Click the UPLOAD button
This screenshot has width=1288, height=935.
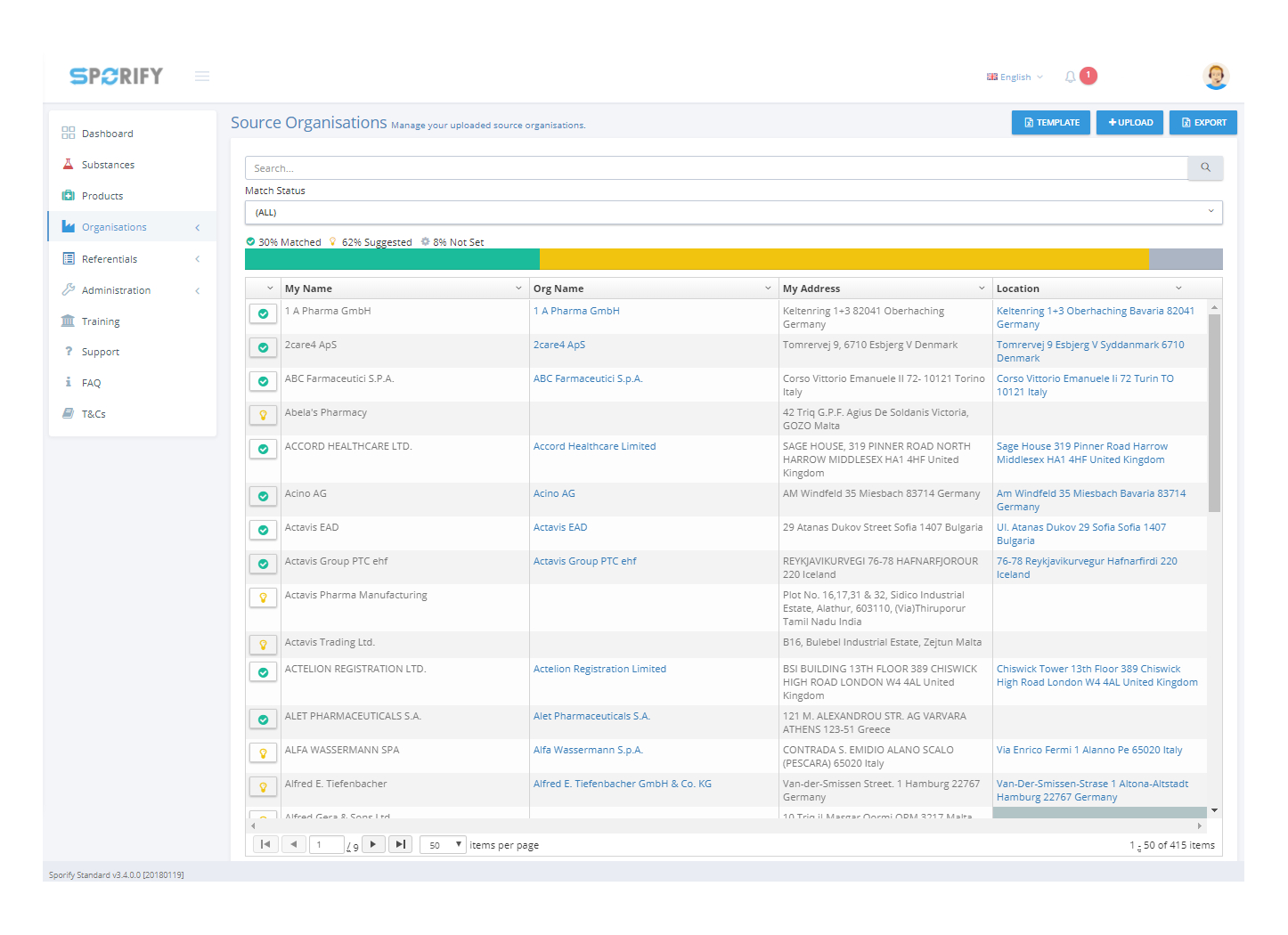click(x=1129, y=122)
